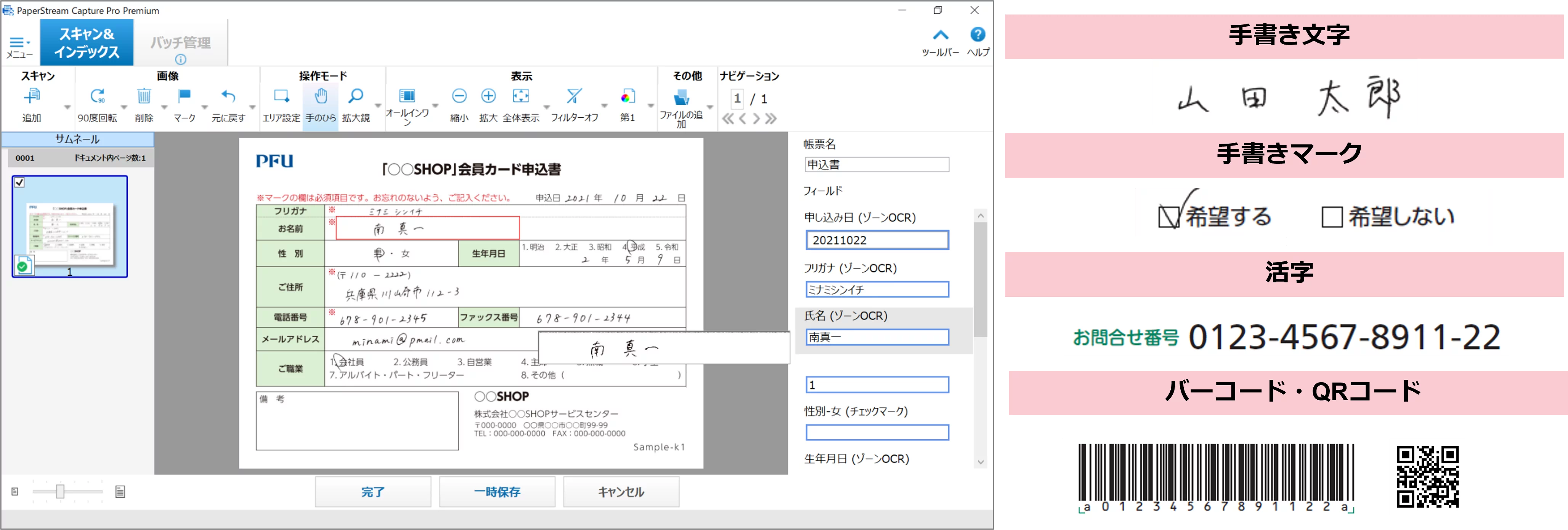The height and width of the screenshot is (530, 1568).
Task: Click fields panel scroll down arrow
Action: pos(980,462)
